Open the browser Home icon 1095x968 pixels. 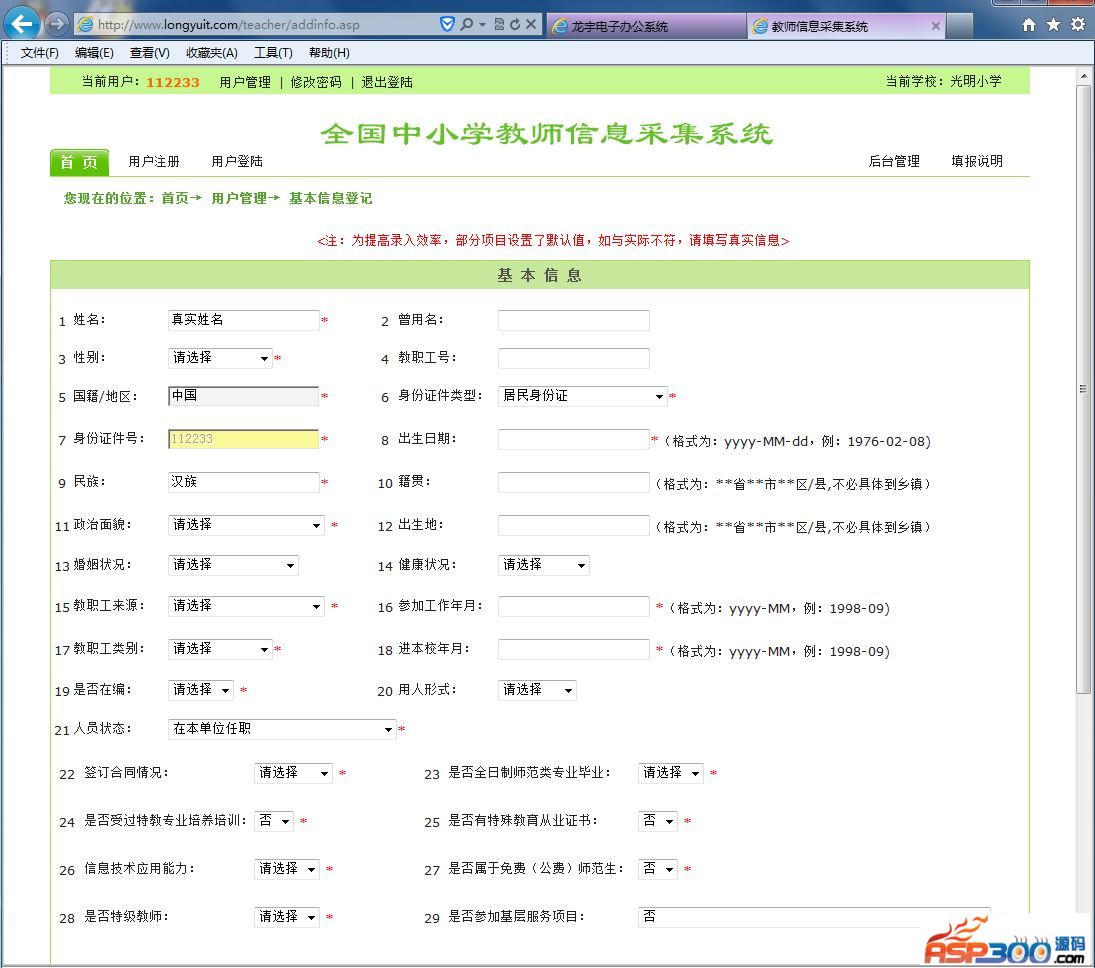pyautogui.click(x=1028, y=25)
